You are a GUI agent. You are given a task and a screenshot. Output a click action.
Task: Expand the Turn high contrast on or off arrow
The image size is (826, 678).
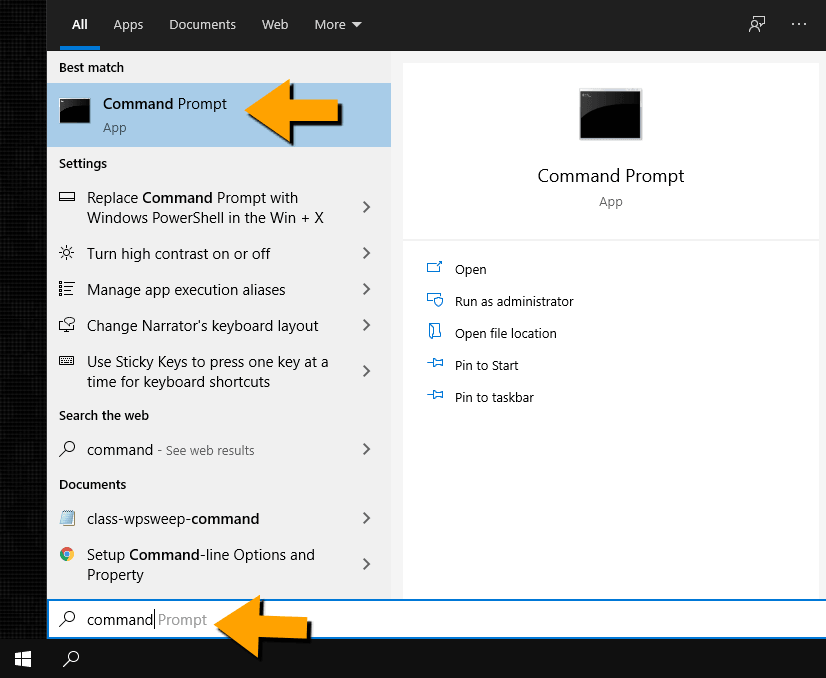point(366,254)
